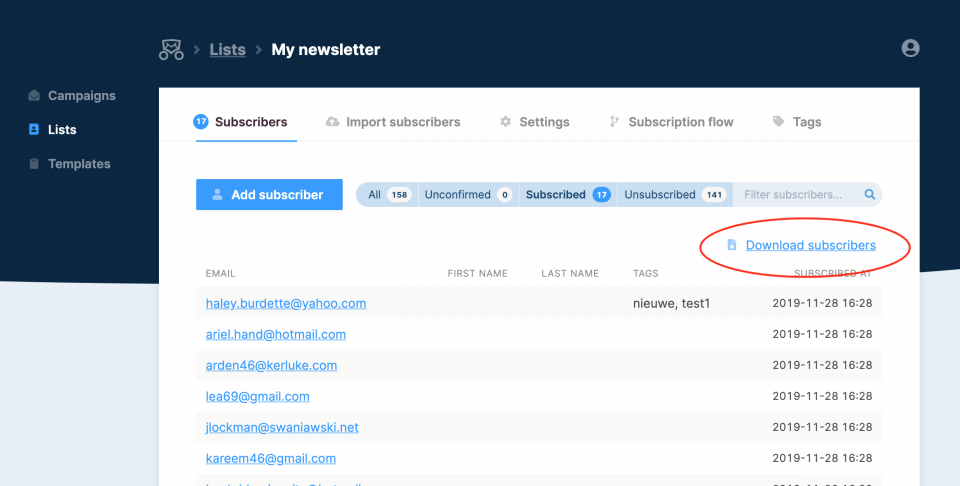This screenshot has height=486, width=960.
Task: Click the Add subscriber button
Action: pyautogui.click(x=269, y=195)
